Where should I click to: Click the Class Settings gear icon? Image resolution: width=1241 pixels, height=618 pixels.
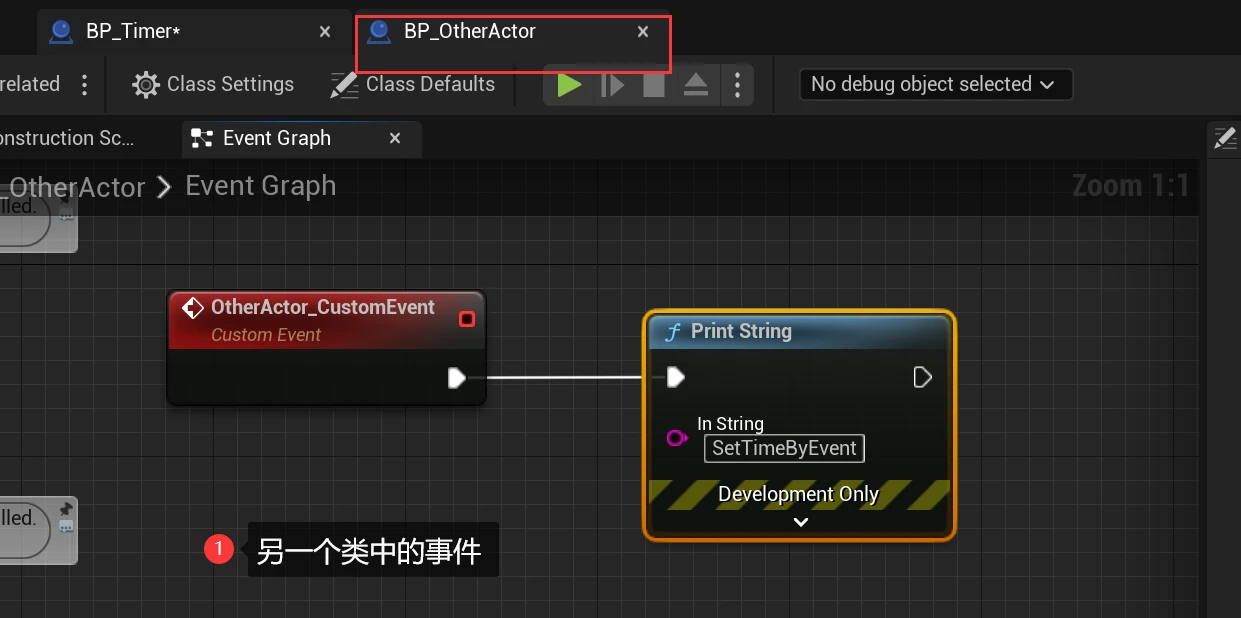146,85
